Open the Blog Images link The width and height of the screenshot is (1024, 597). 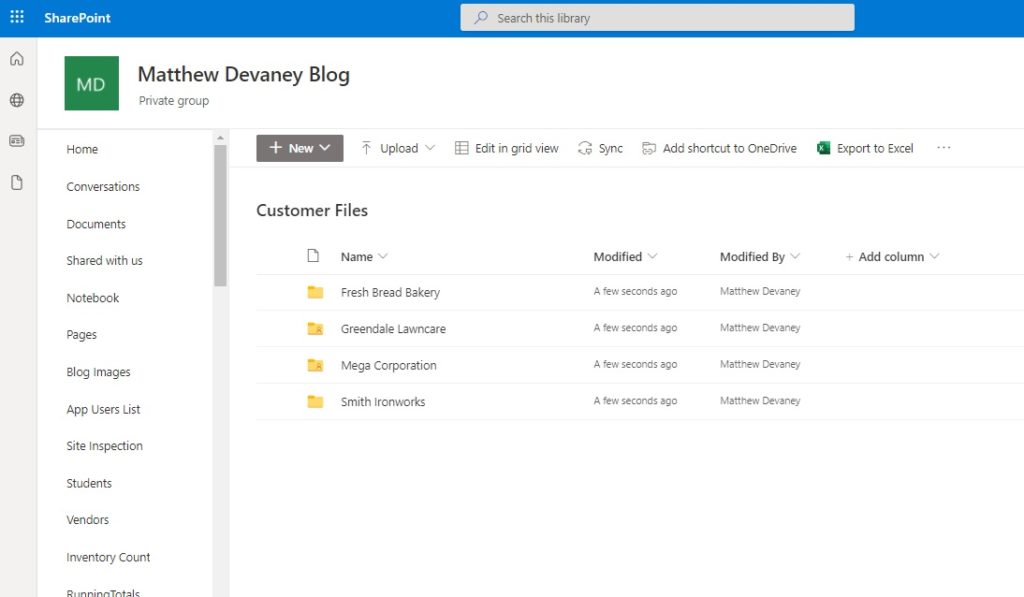click(x=98, y=371)
